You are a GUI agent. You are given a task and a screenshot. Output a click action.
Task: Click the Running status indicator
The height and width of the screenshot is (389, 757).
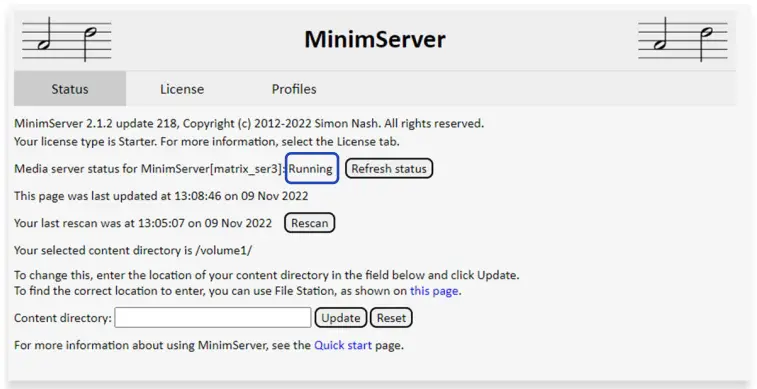coord(311,168)
